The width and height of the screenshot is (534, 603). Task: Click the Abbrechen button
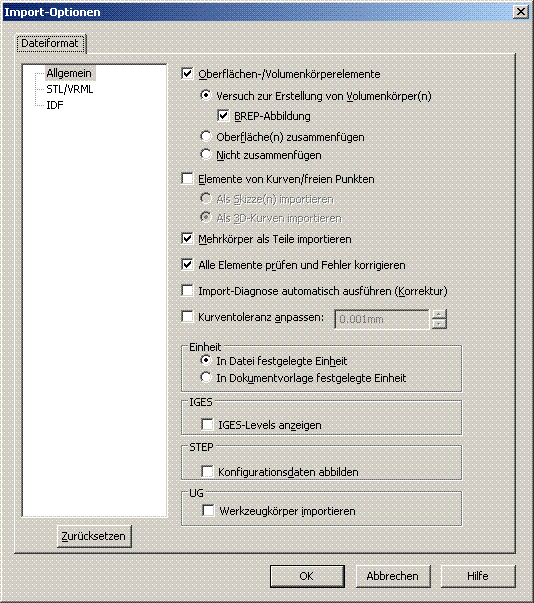pos(393,576)
